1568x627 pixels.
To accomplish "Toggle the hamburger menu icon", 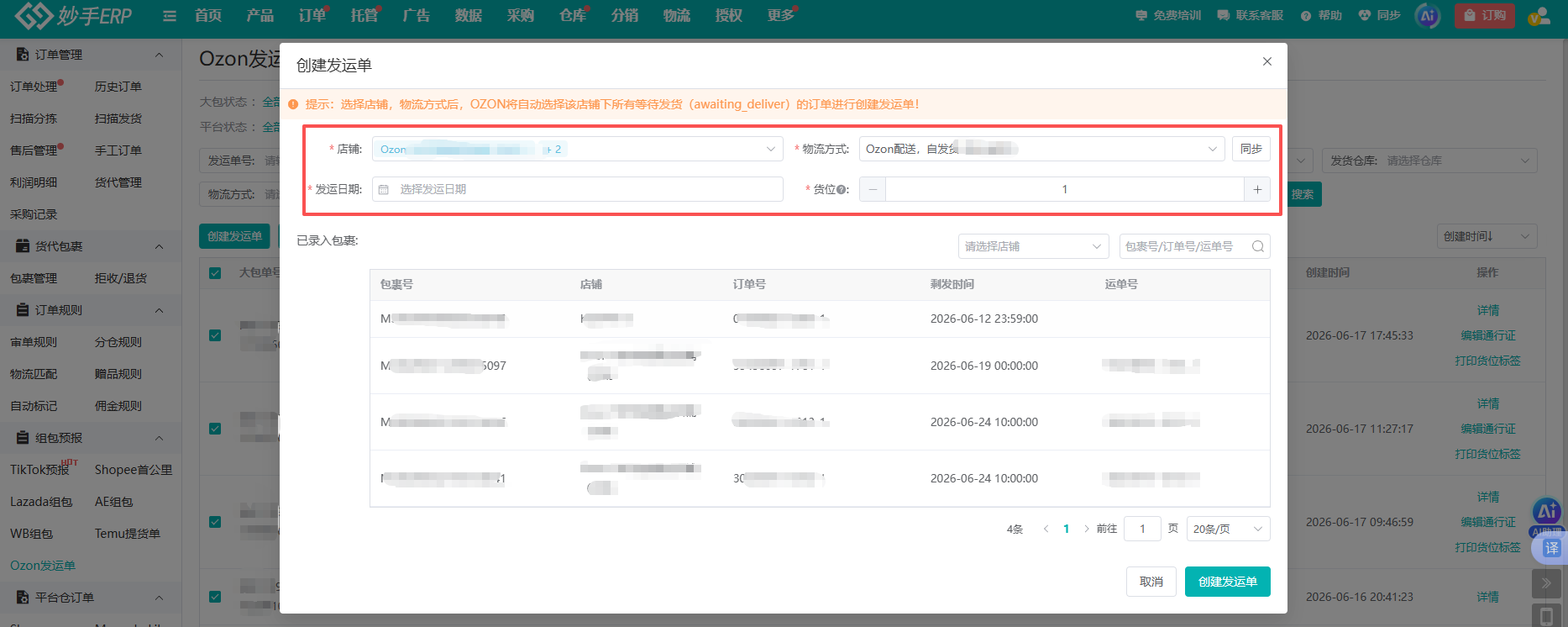I will tap(170, 16).
